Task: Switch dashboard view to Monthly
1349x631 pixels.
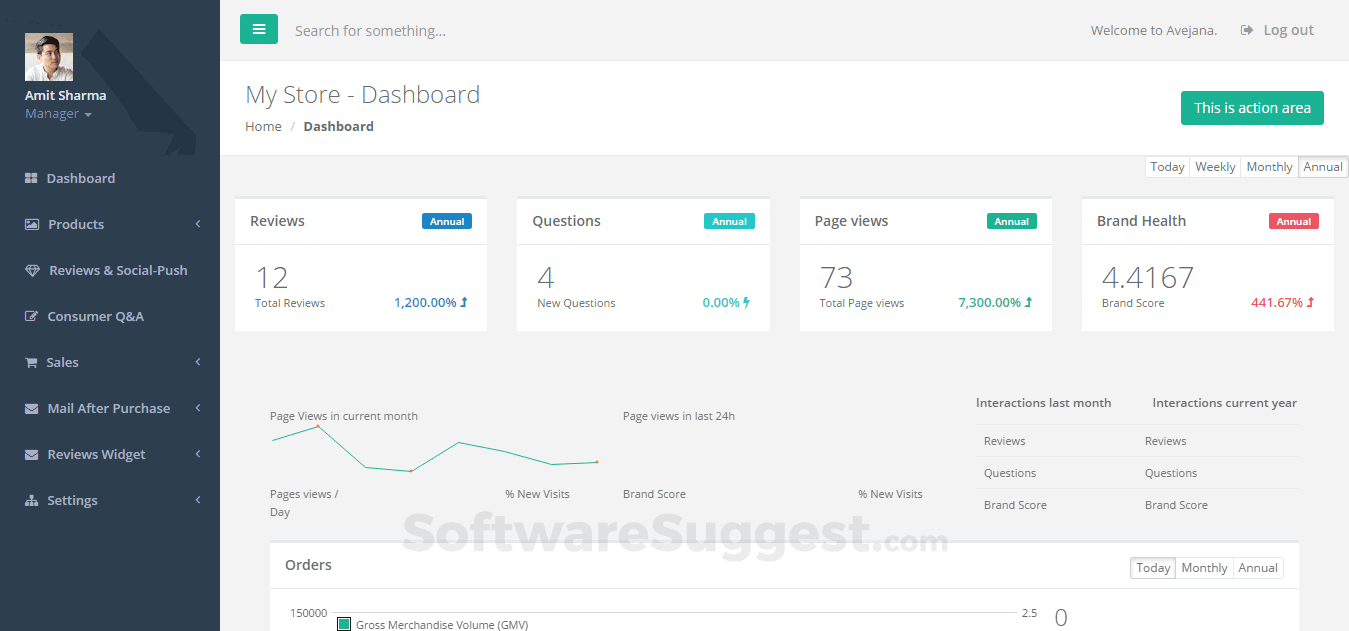Action: coord(1268,166)
